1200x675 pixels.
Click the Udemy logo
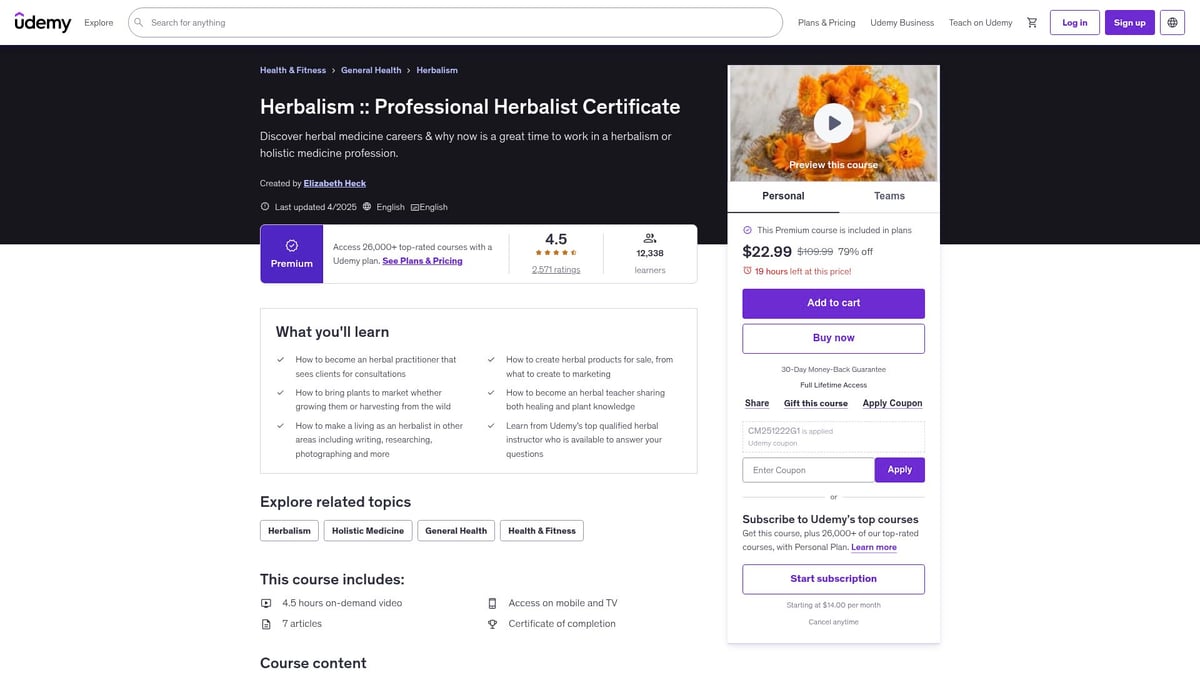click(x=43, y=21)
